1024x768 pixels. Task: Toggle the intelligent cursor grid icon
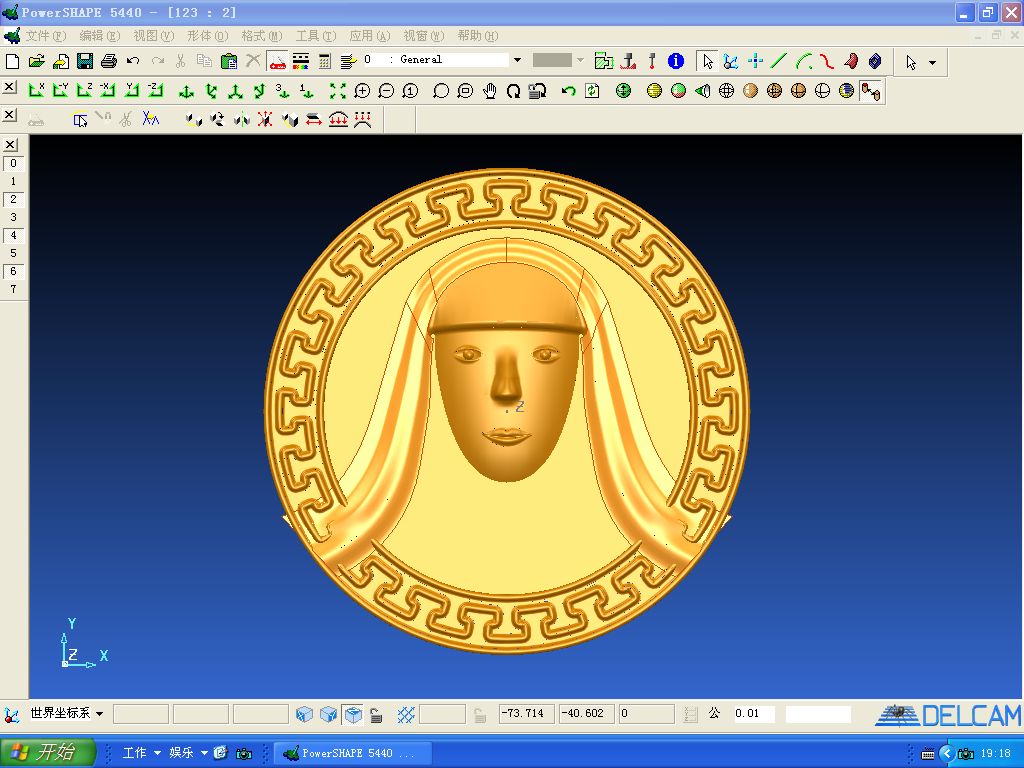(x=406, y=714)
